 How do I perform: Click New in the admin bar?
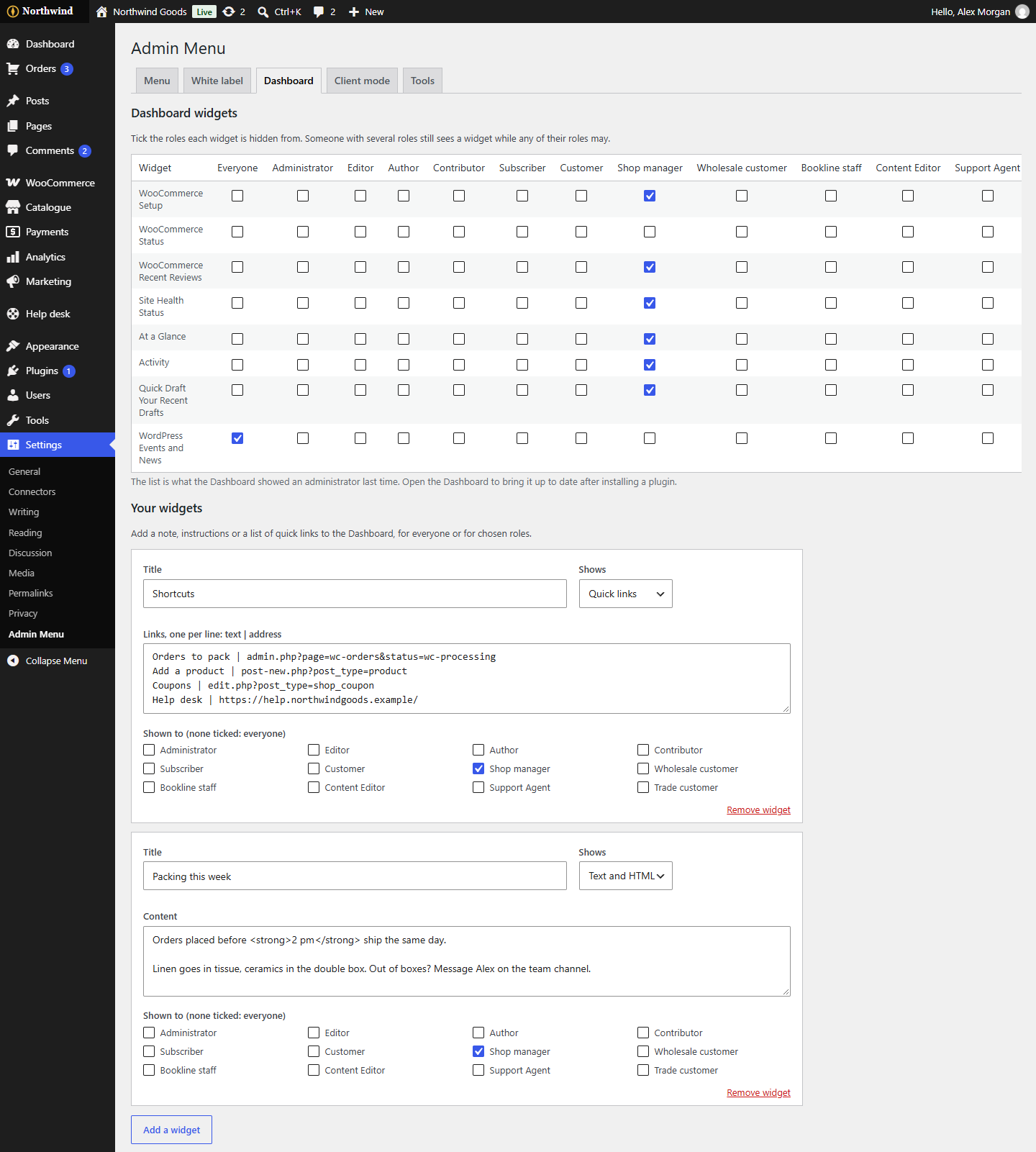(366, 12)
